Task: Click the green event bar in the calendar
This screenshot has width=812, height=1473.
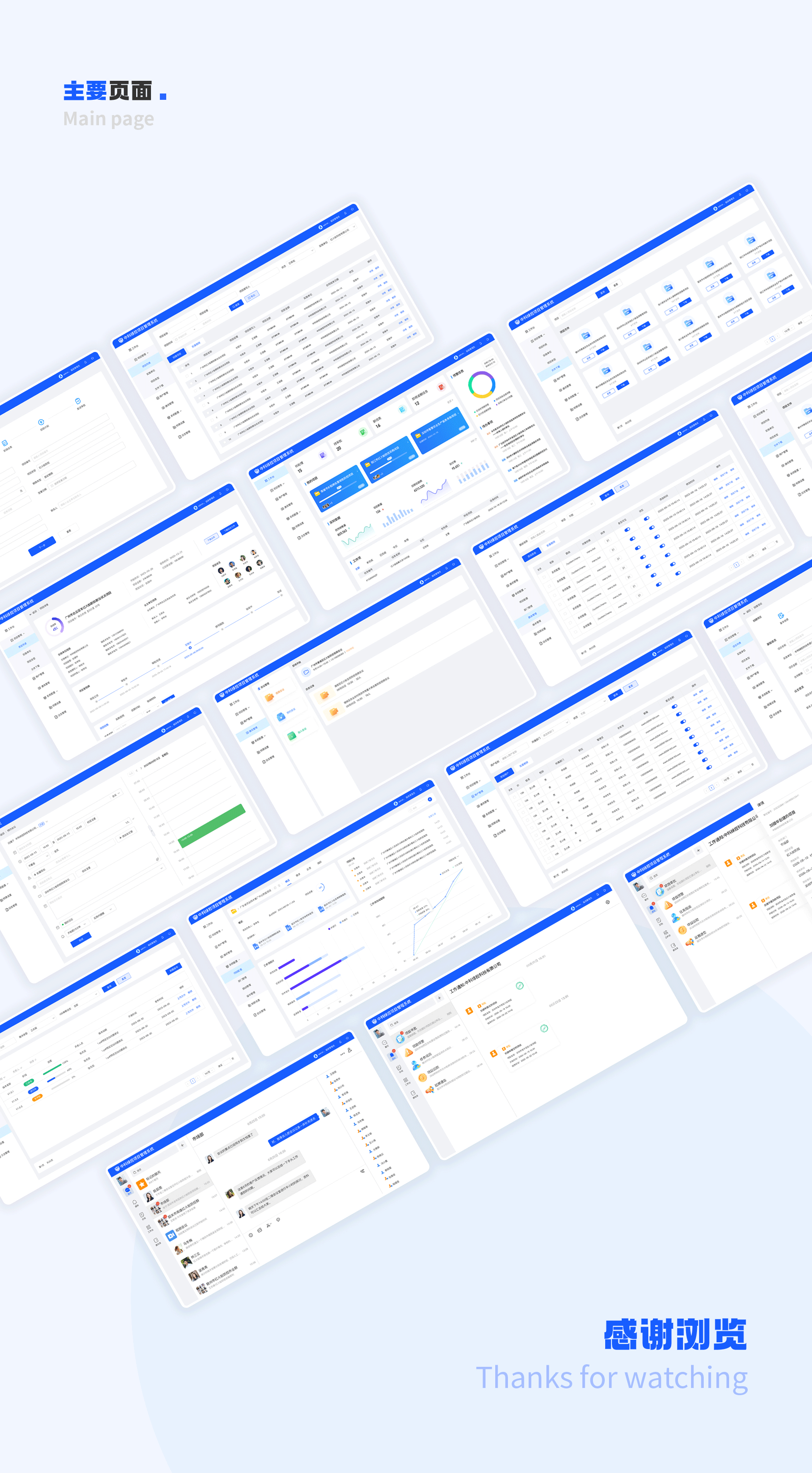Action: [x=211, y=825]
